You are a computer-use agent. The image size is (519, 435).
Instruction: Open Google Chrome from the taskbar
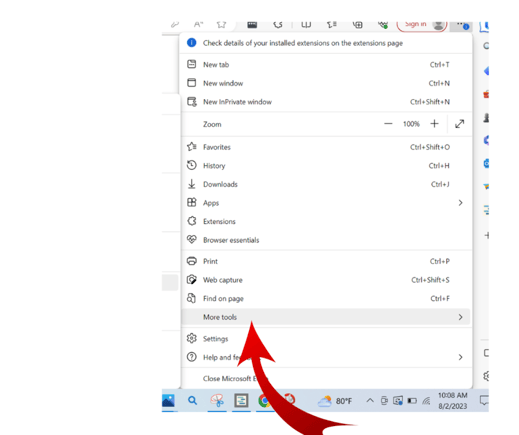(x=264, y=400)
